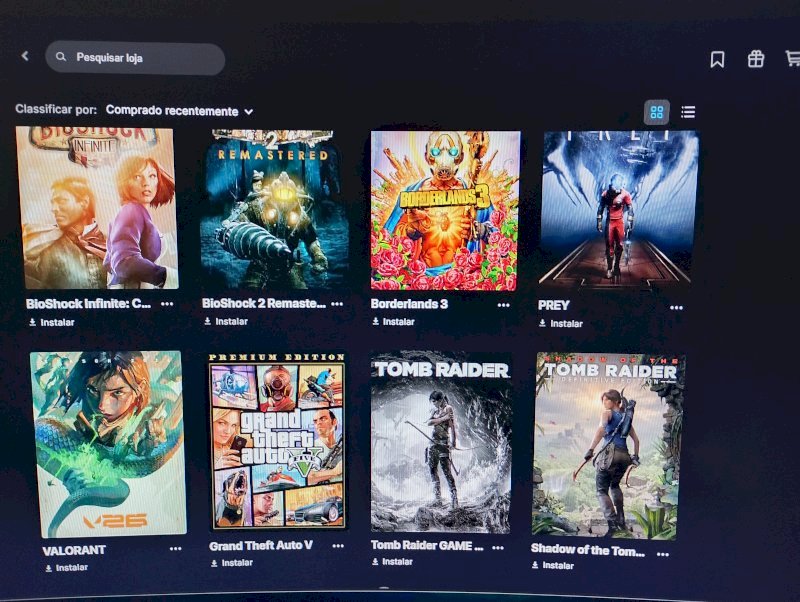Screen dimensions: 800x602
Task: Install VALORANT via Instalar
Action: tap(66, 568)
